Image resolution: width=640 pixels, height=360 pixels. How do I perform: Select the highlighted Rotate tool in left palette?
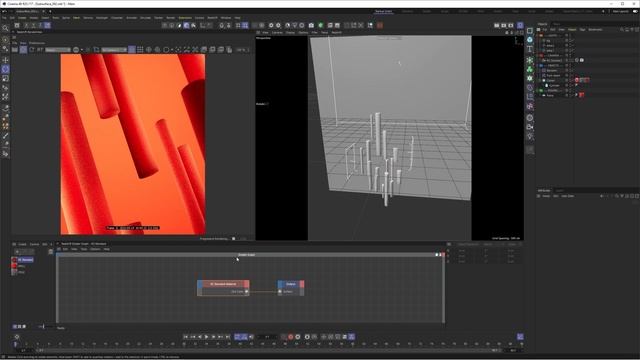click(5, 69)
